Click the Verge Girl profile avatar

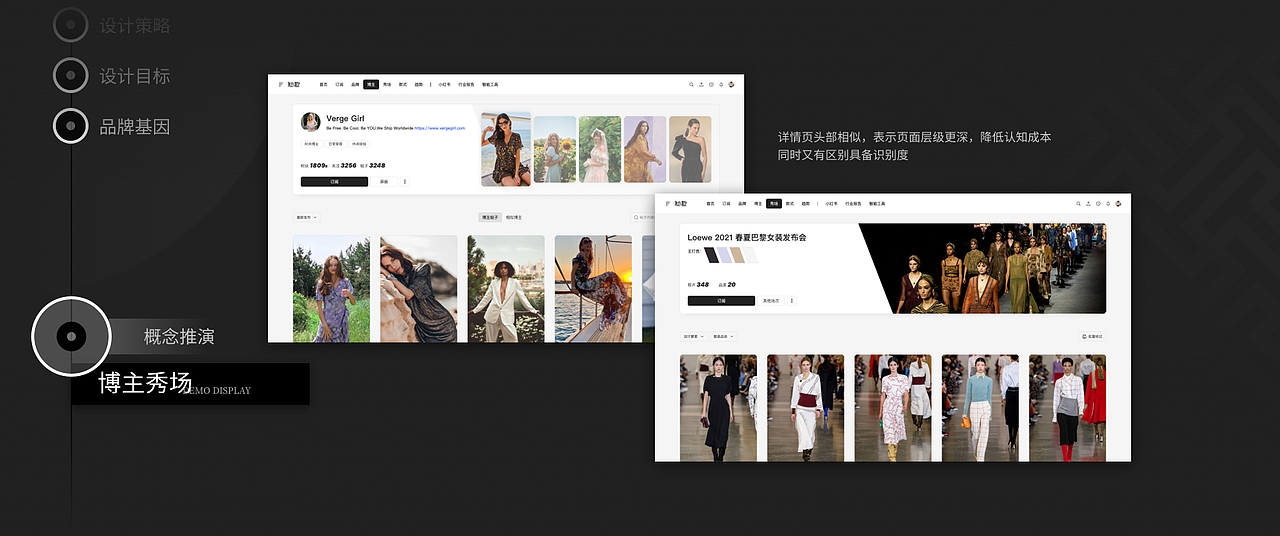point(311,122)
